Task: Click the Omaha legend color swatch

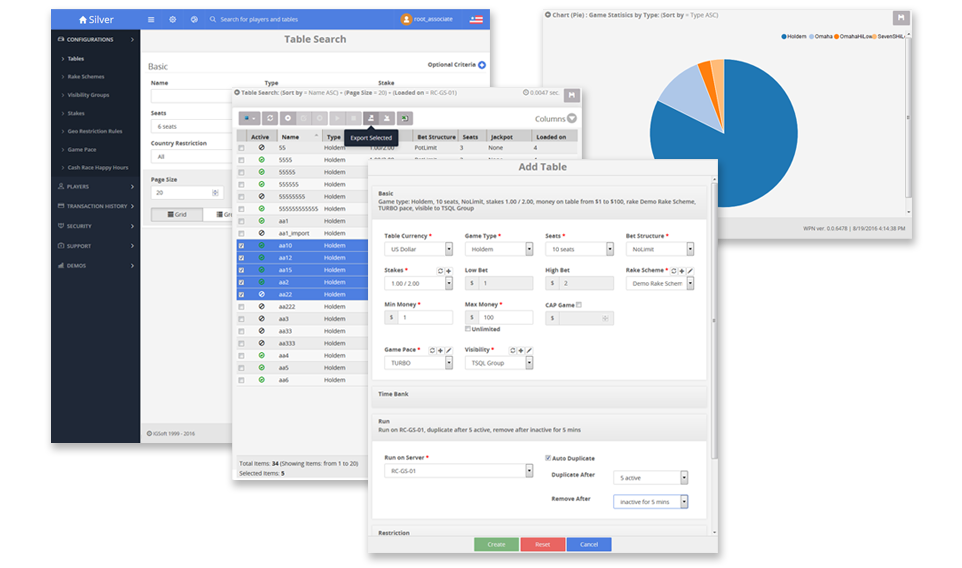Action: pyautogui.click(x=811, y=37)
